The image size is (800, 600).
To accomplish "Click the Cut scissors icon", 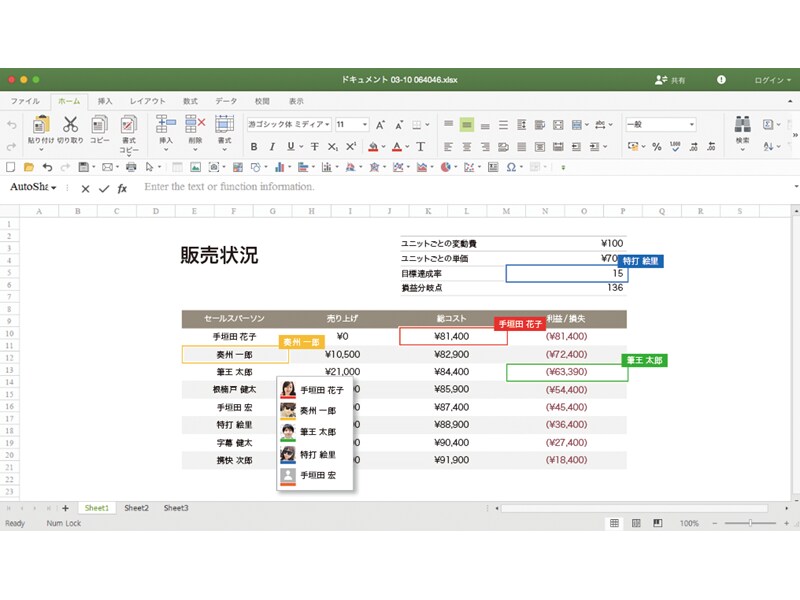I will (x=70, y=124).
